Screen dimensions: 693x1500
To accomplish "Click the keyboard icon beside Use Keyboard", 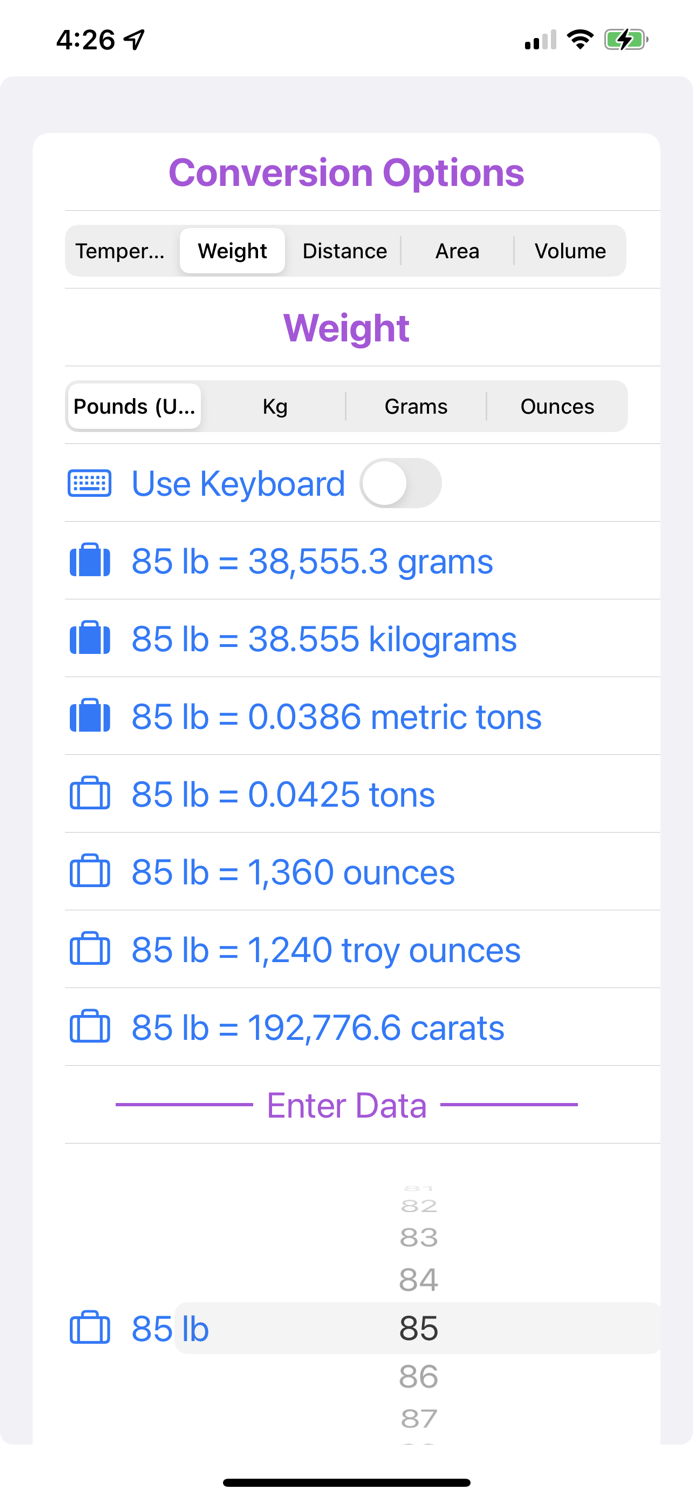I will pyautogui.click(x=89, y=483).
